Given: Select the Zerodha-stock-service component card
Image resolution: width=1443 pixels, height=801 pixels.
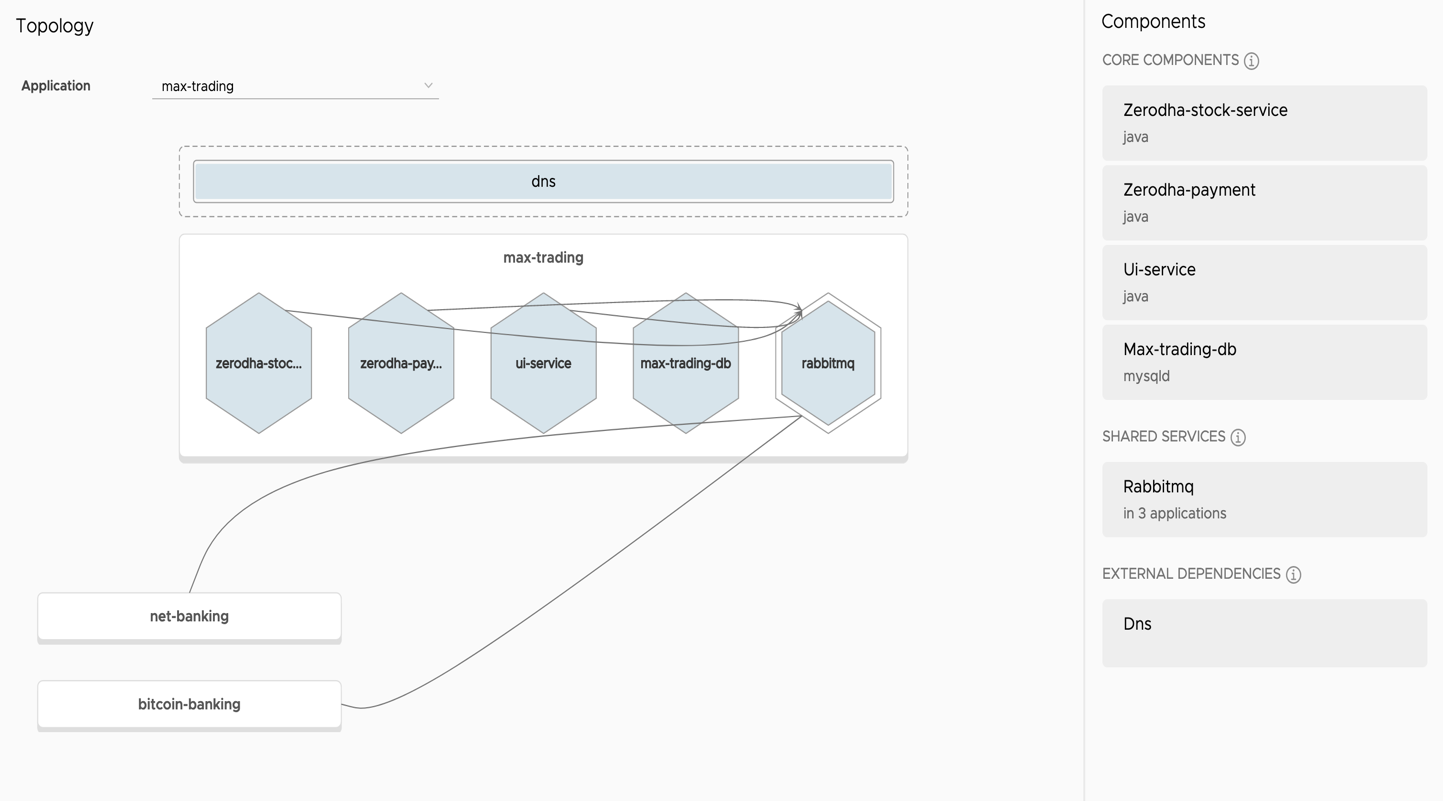Looking at the screenshot, I should tap(1264, 123).
